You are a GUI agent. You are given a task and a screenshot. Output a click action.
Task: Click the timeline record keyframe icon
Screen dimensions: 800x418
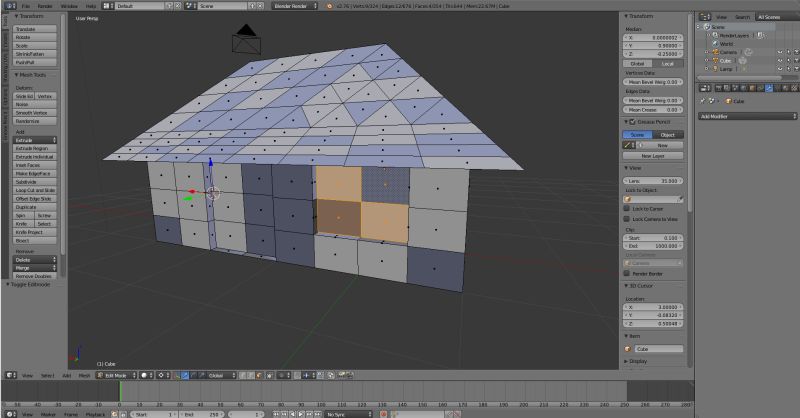point(383,414)
